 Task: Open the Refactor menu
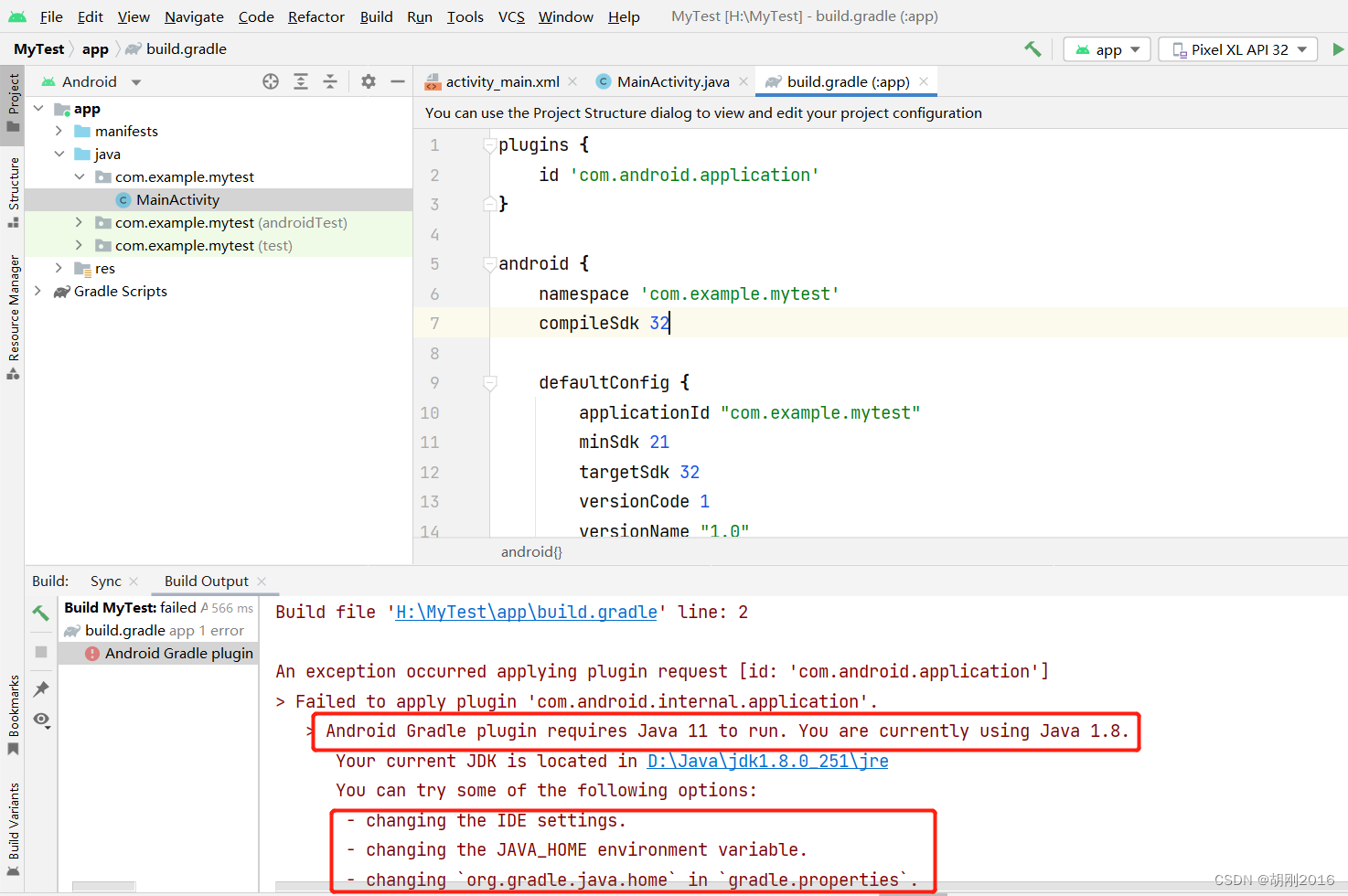316,16
